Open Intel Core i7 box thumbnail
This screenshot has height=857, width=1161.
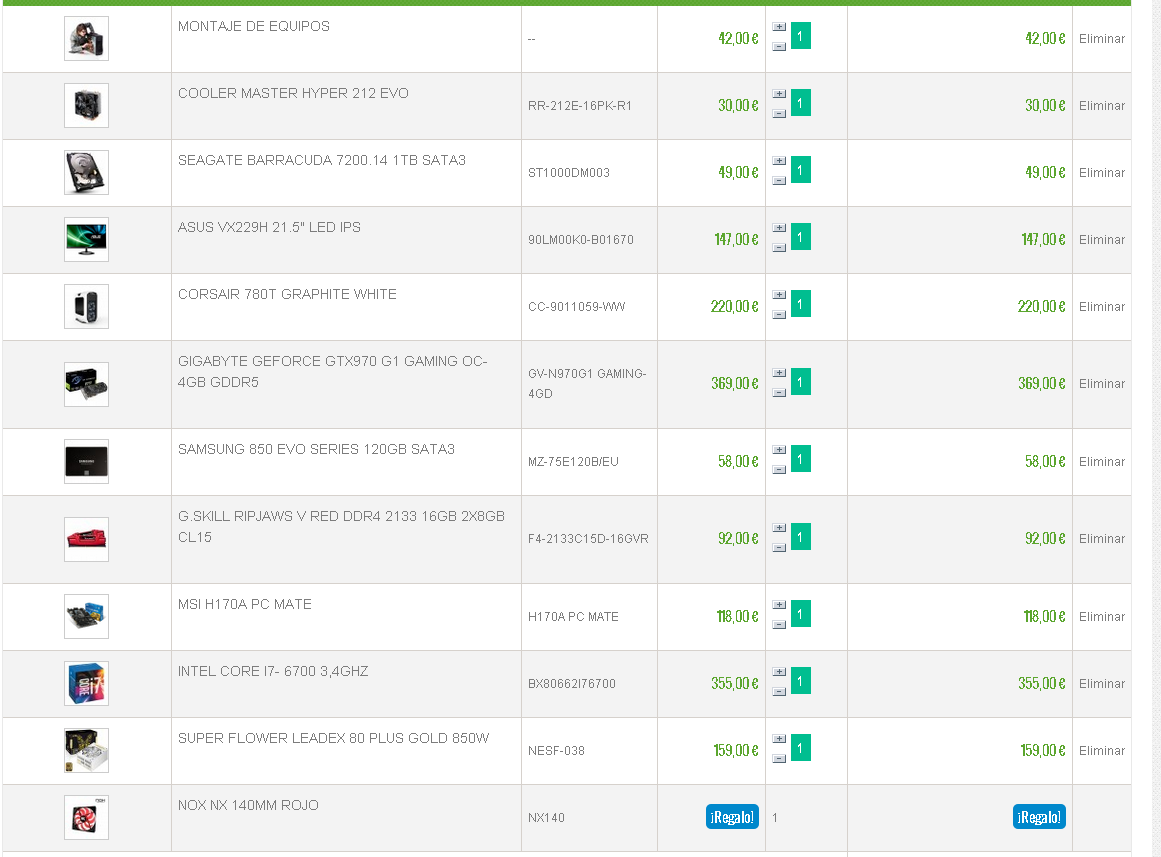87,684
